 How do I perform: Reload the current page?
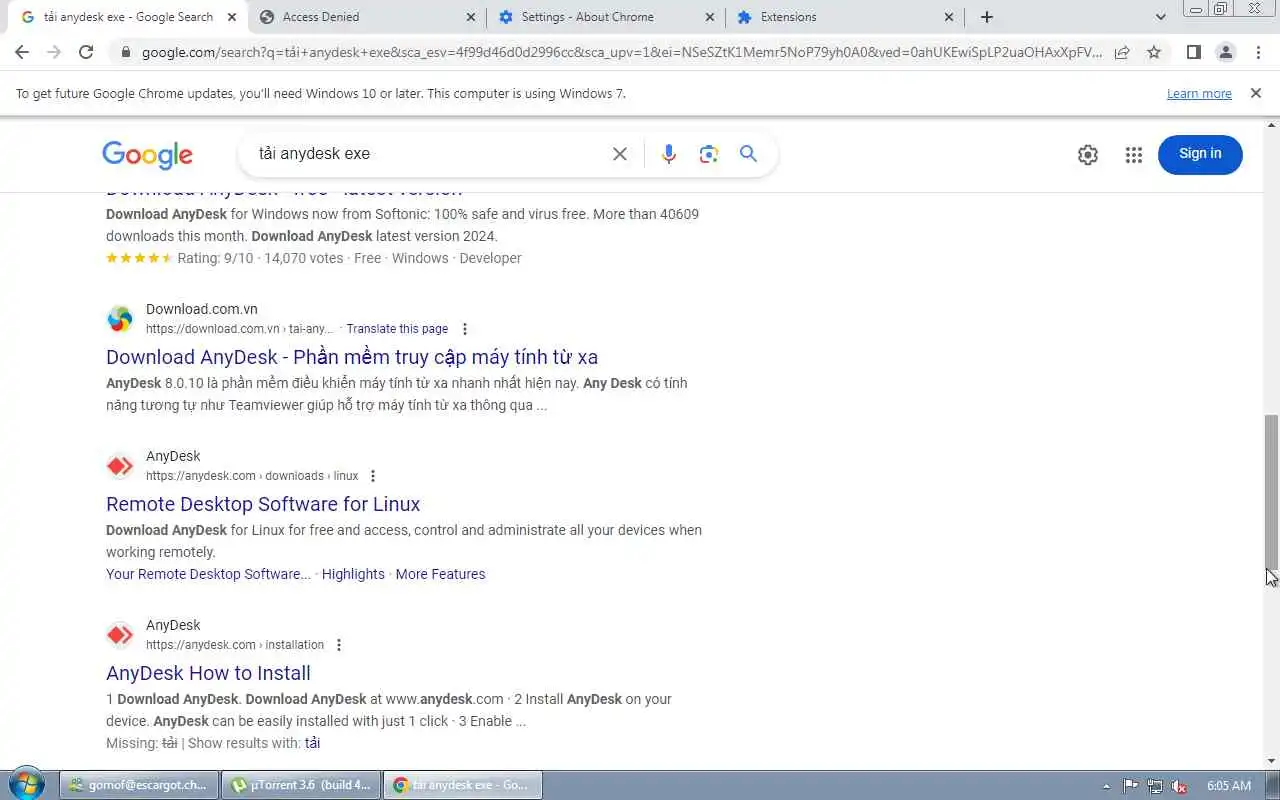[x=86, y=52]
